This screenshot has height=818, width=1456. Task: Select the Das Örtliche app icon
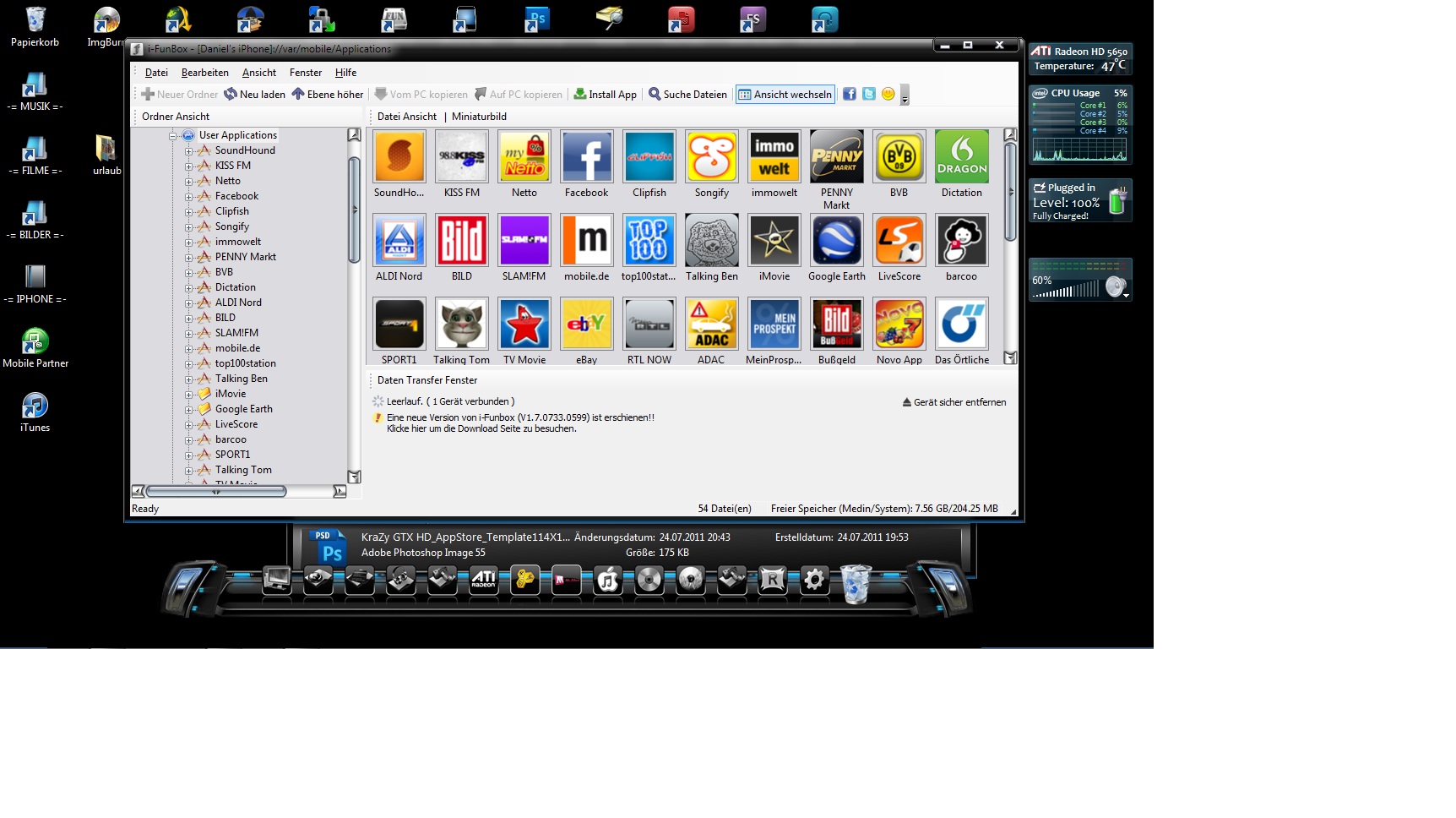point(962,324)
